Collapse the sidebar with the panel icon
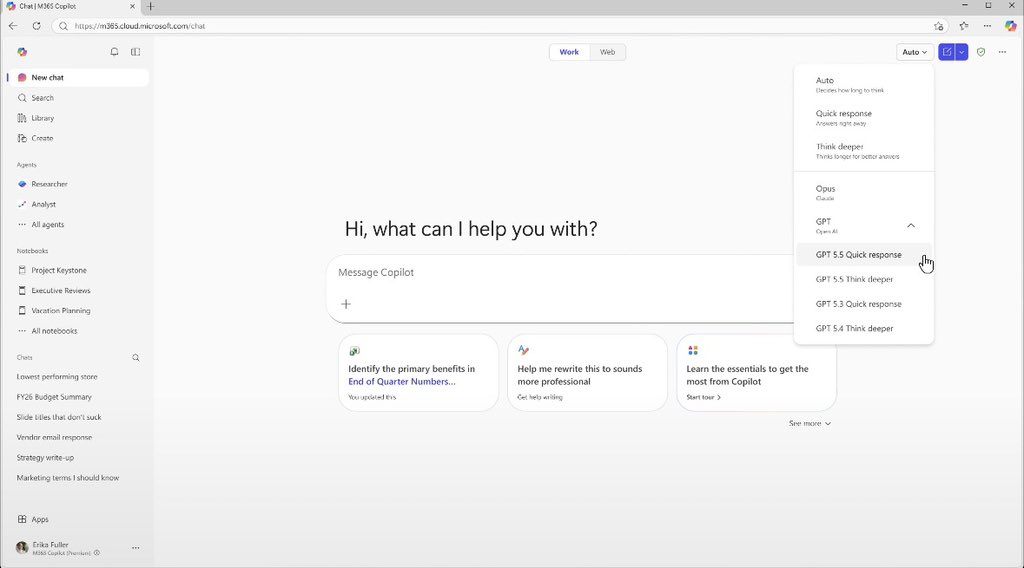The image size is (1024, 568). click(135, 52)
